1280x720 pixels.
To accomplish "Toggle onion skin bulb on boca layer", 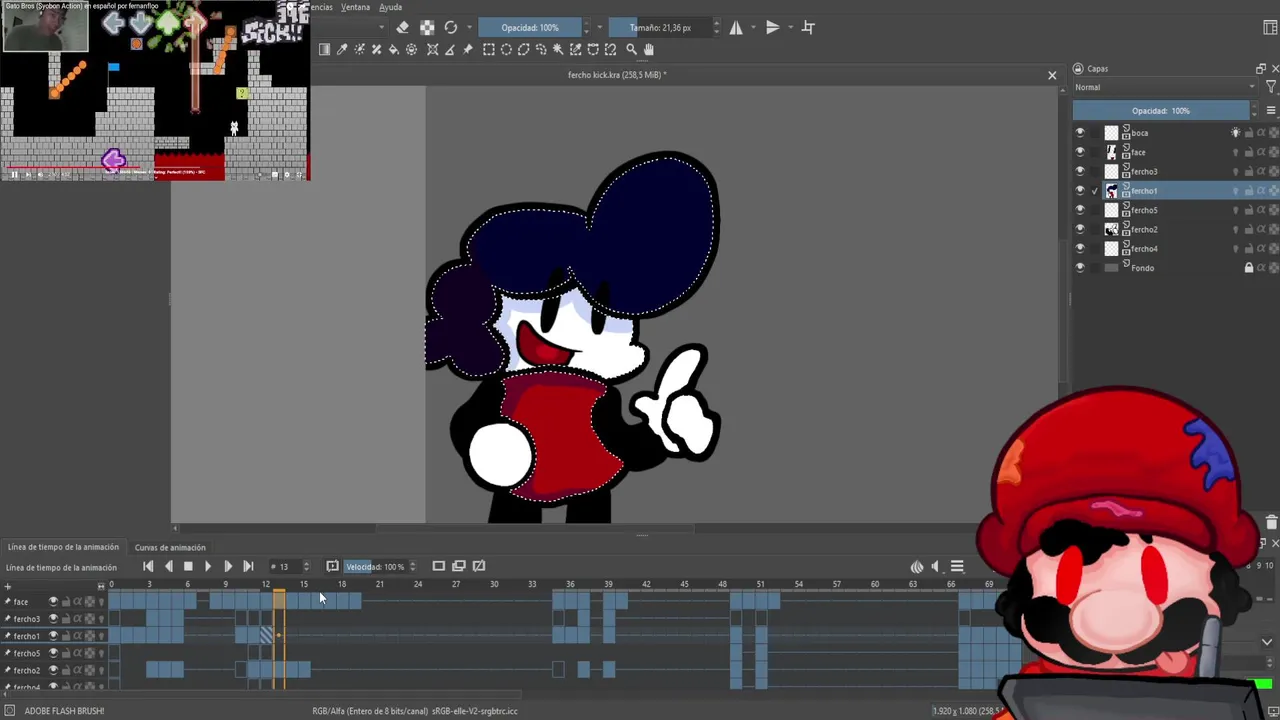I will (1235, 133).
